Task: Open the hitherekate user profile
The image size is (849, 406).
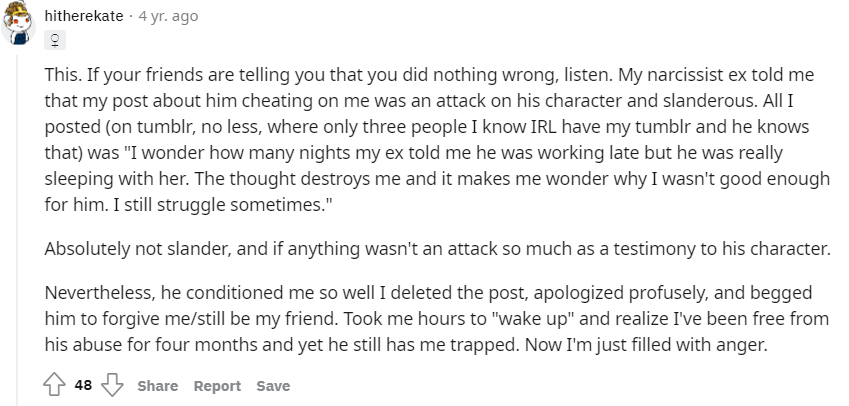Action: coord(85,17)
